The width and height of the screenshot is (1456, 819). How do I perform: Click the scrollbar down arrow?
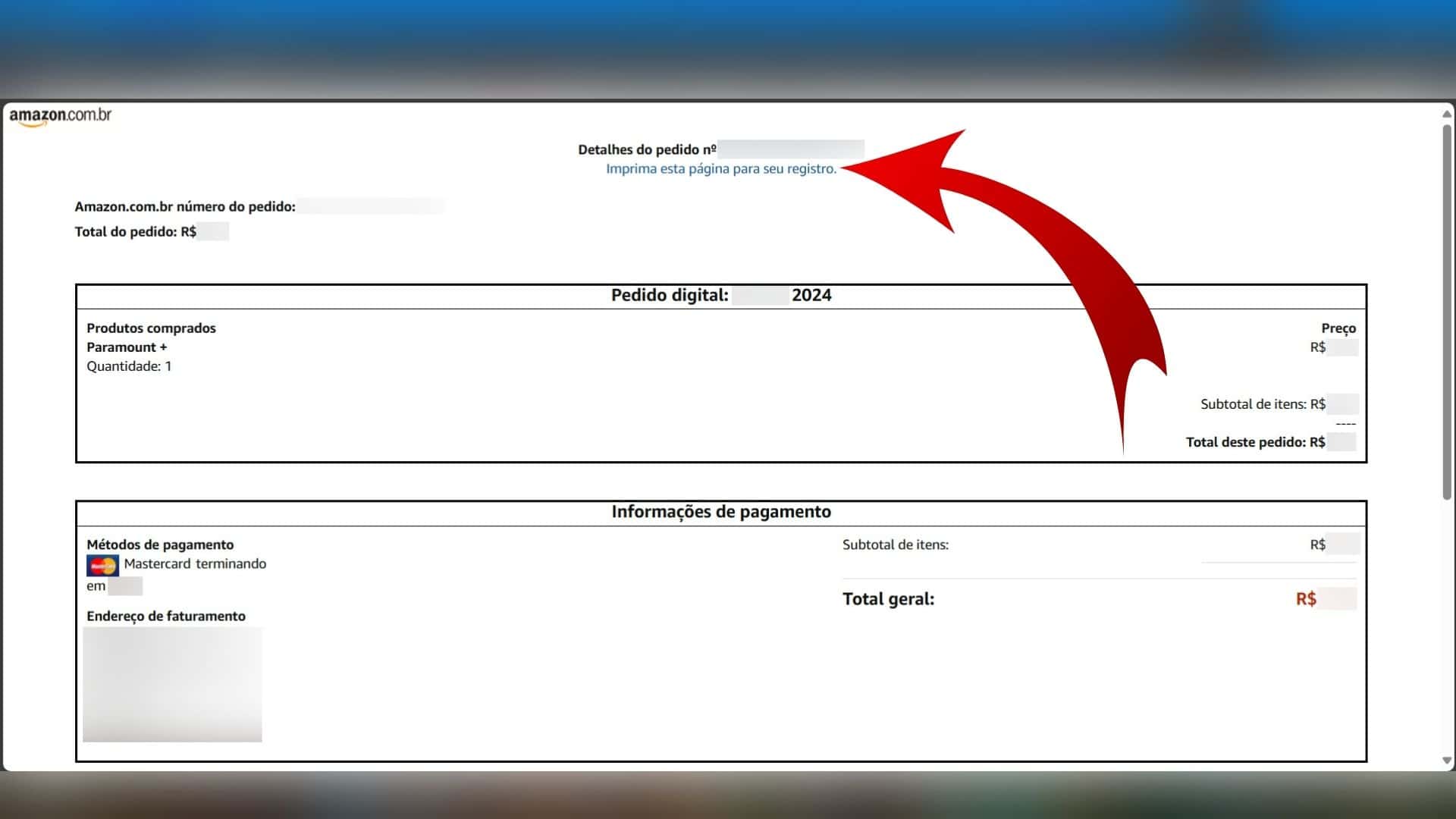[1447, 760]
